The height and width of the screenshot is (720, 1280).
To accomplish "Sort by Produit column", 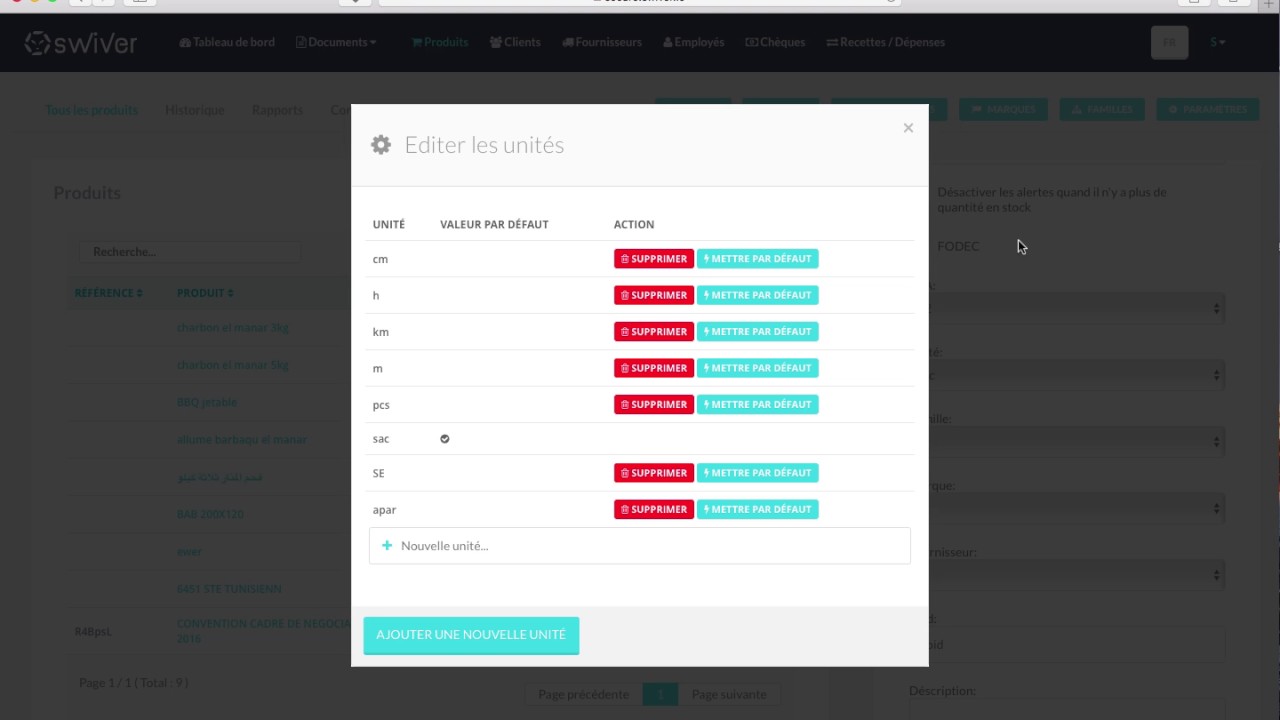I will [x=205, y=293].
